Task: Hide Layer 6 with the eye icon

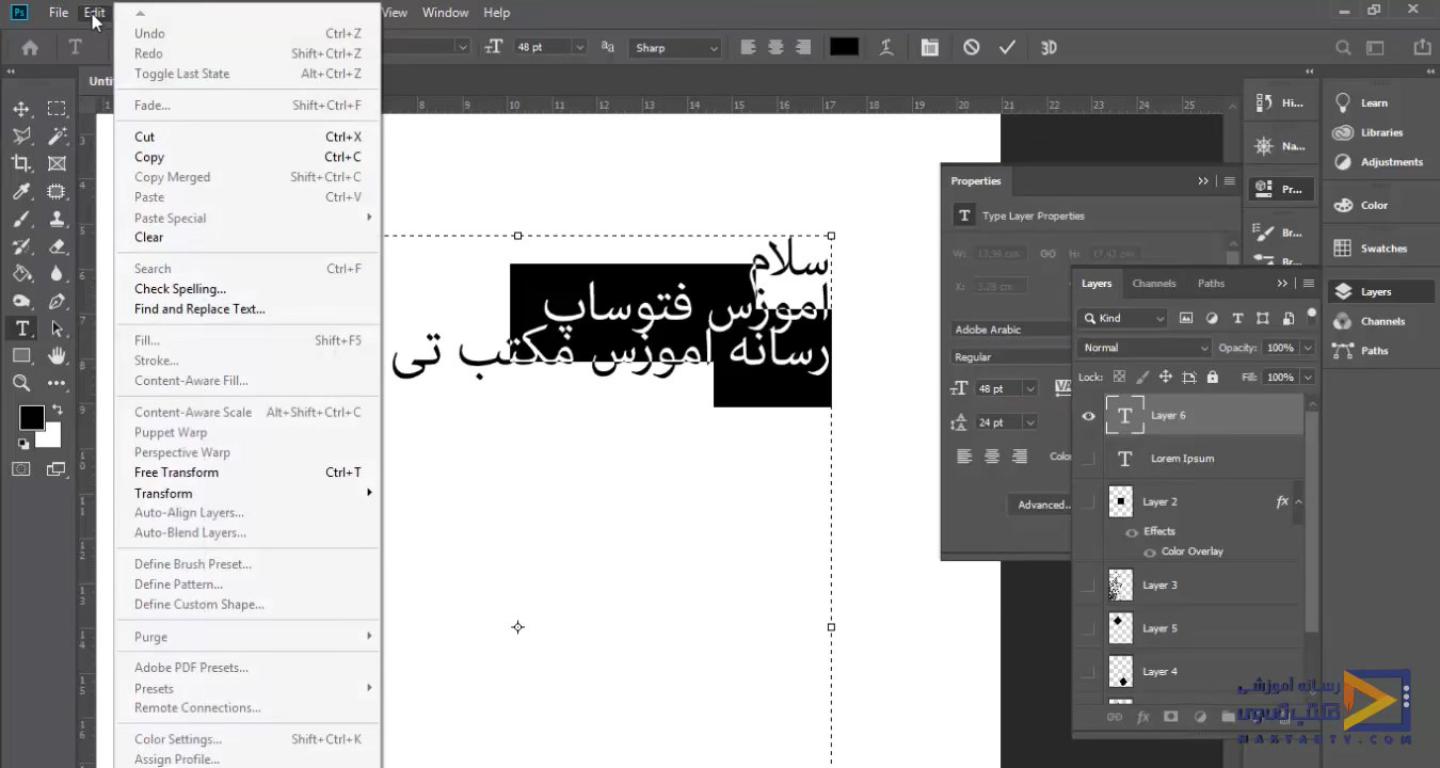Action: tap(1088, 416)
